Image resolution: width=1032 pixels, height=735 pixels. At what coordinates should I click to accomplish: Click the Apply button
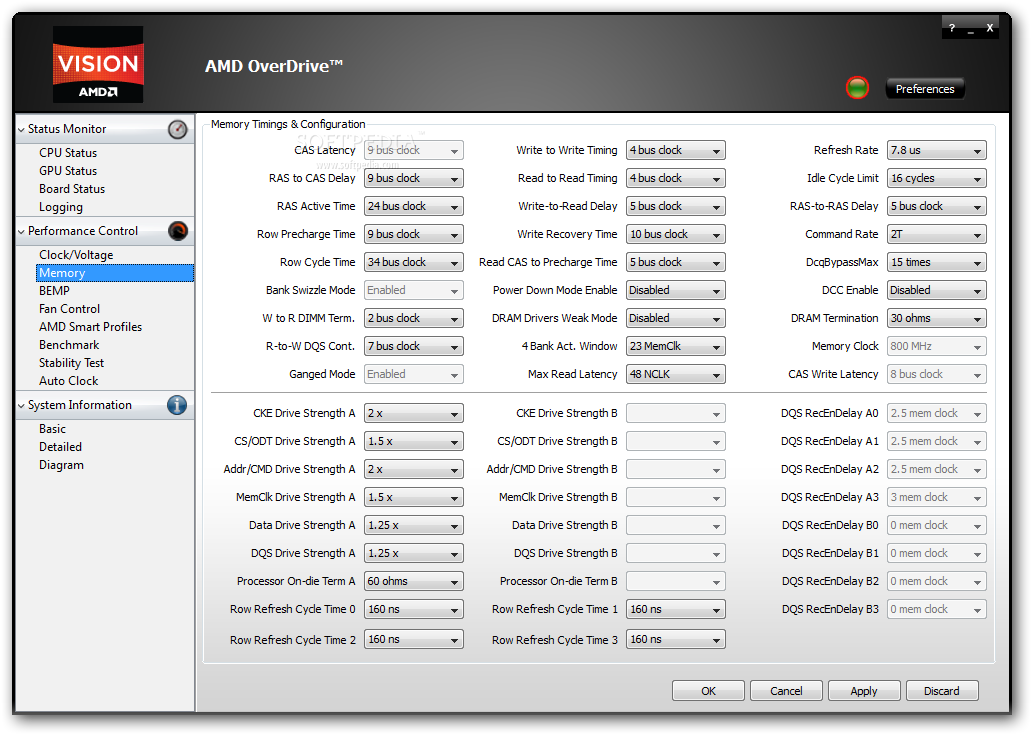(864, 691)
